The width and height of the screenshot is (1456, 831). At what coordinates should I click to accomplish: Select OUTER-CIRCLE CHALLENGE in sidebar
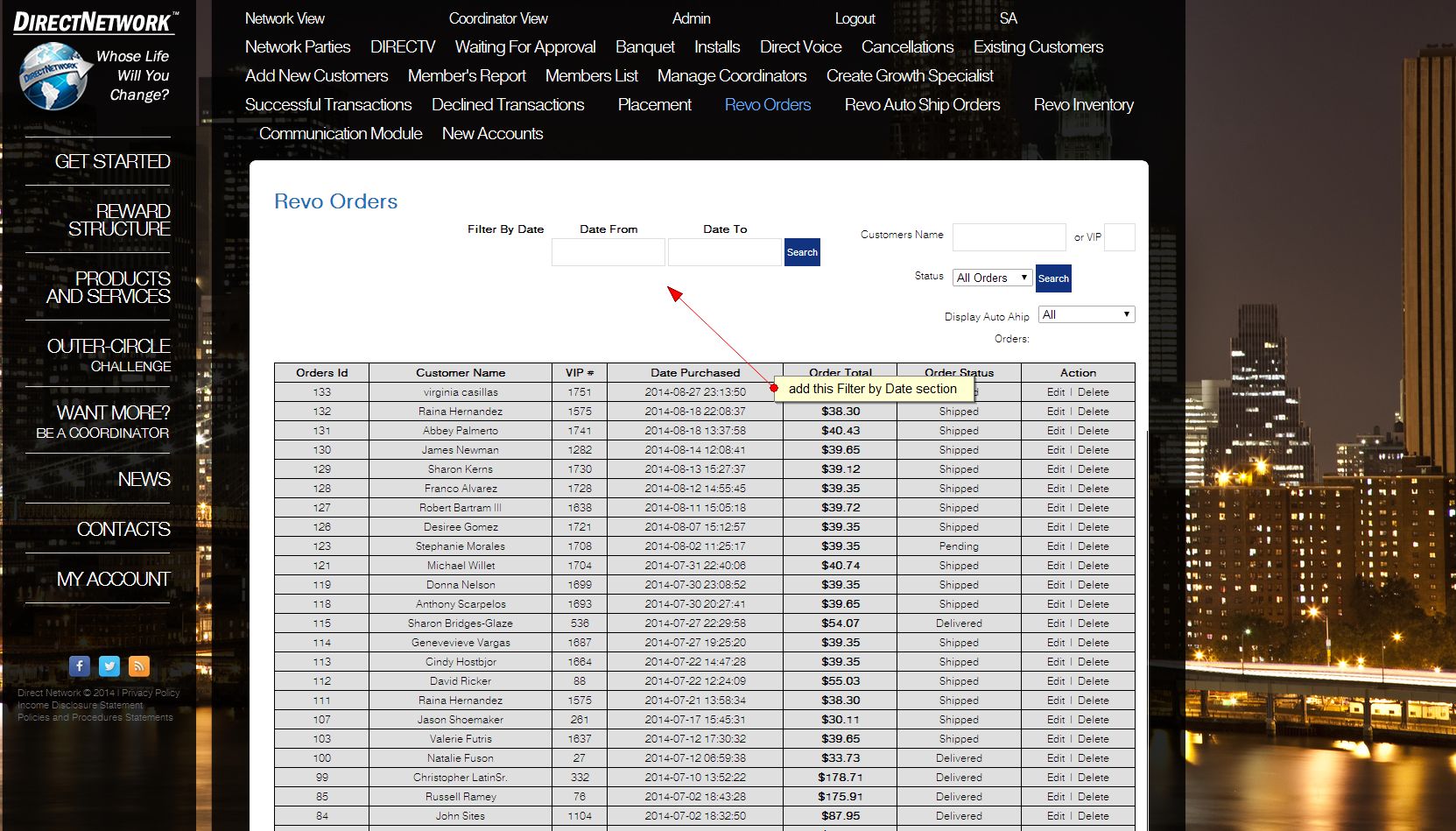click(109, 355)
